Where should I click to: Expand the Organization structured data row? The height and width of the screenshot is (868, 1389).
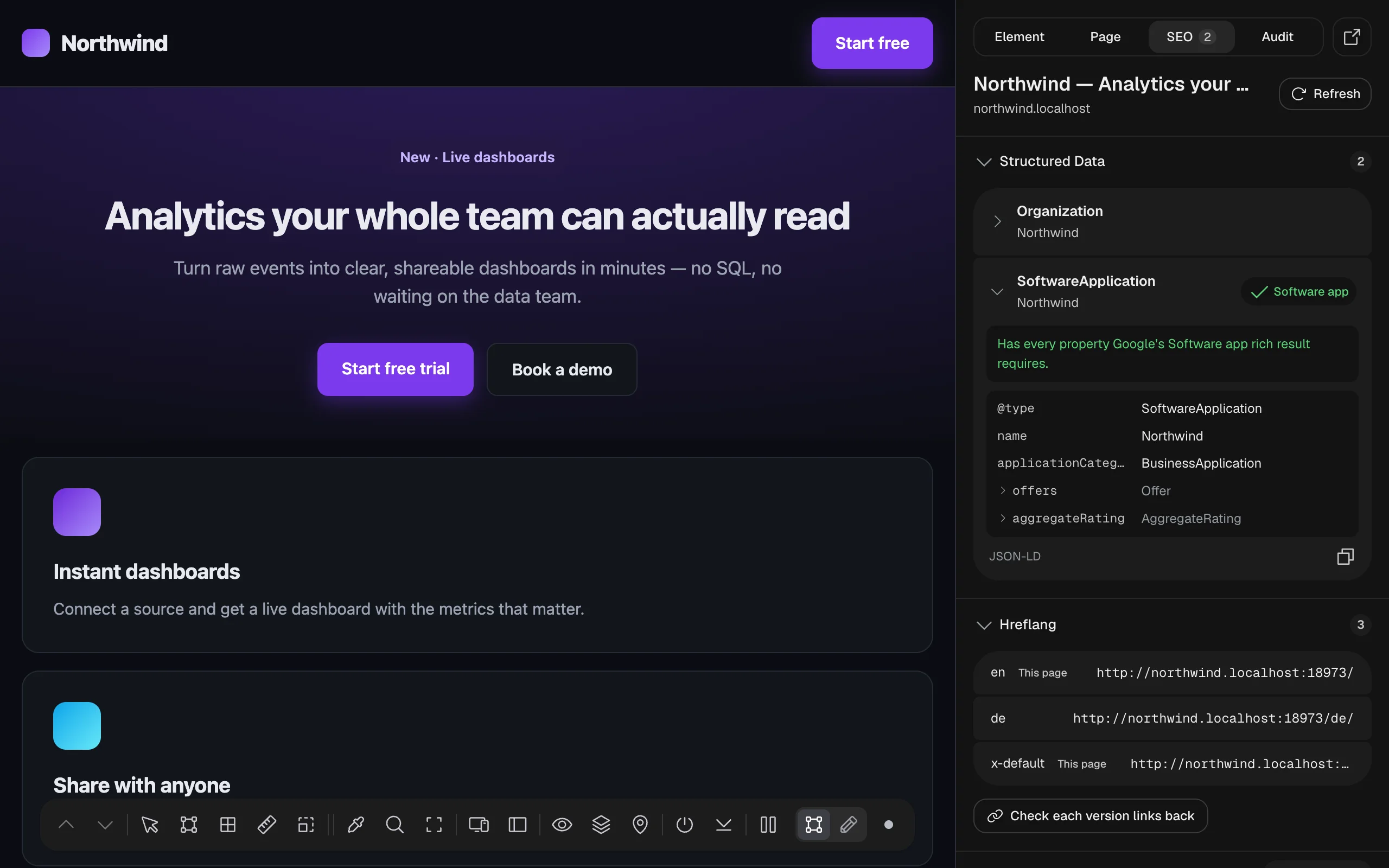tap(1173, 221)
